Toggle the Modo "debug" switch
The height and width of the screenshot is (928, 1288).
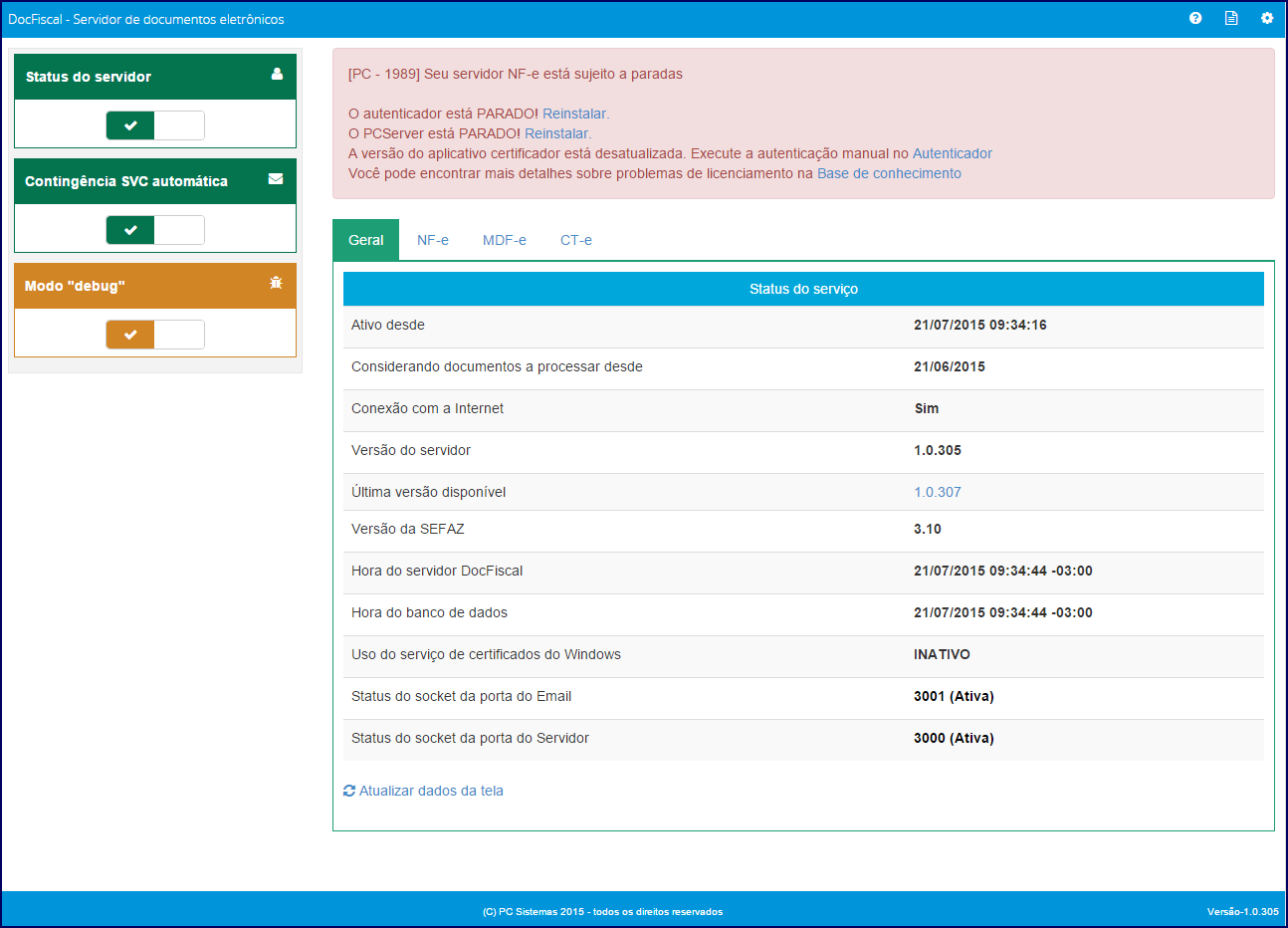pyautogui.click(x=155, y=335)
